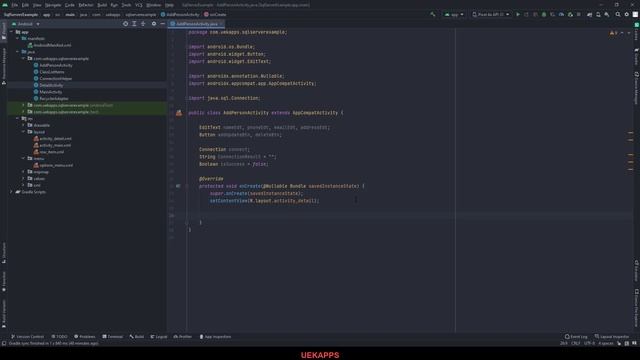Image resolution: width=640 pixels, height=360 pixels.
Task: Open the Navigate menu
Action: 53,5
